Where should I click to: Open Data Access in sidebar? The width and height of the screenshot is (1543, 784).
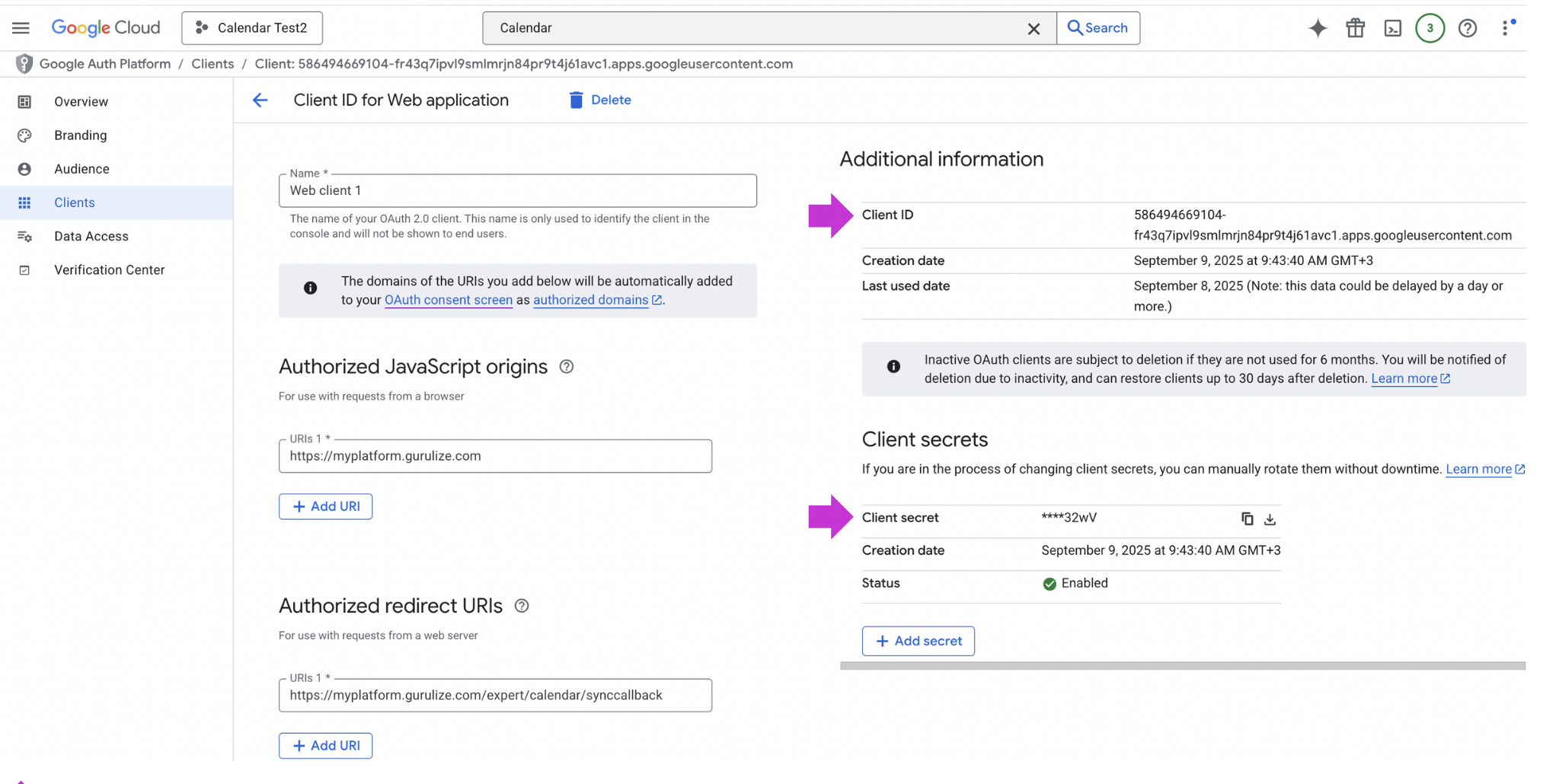[x=117, y=236]
